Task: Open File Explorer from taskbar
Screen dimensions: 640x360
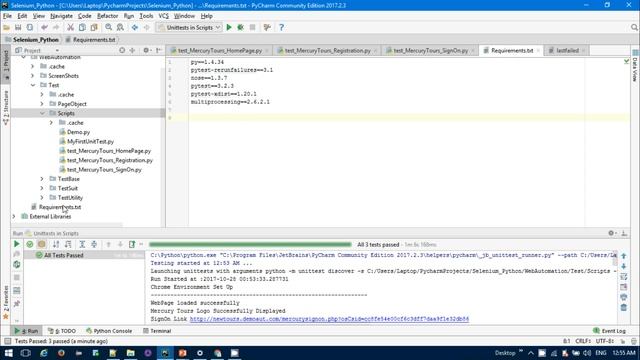Action: pyautogui.click(x=131, y=353)
